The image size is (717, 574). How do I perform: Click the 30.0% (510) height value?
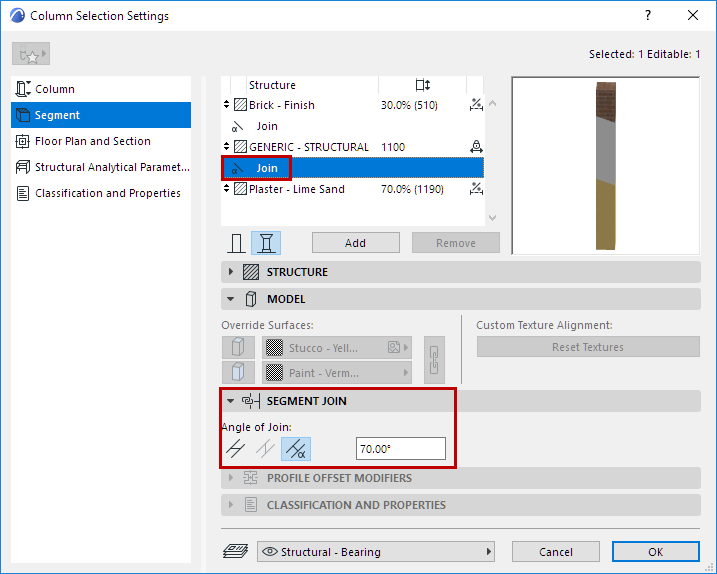(409, 105)
